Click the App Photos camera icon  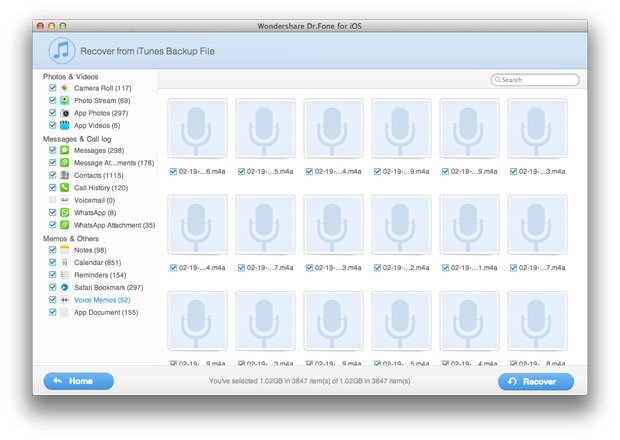click(x=64, y=113)
